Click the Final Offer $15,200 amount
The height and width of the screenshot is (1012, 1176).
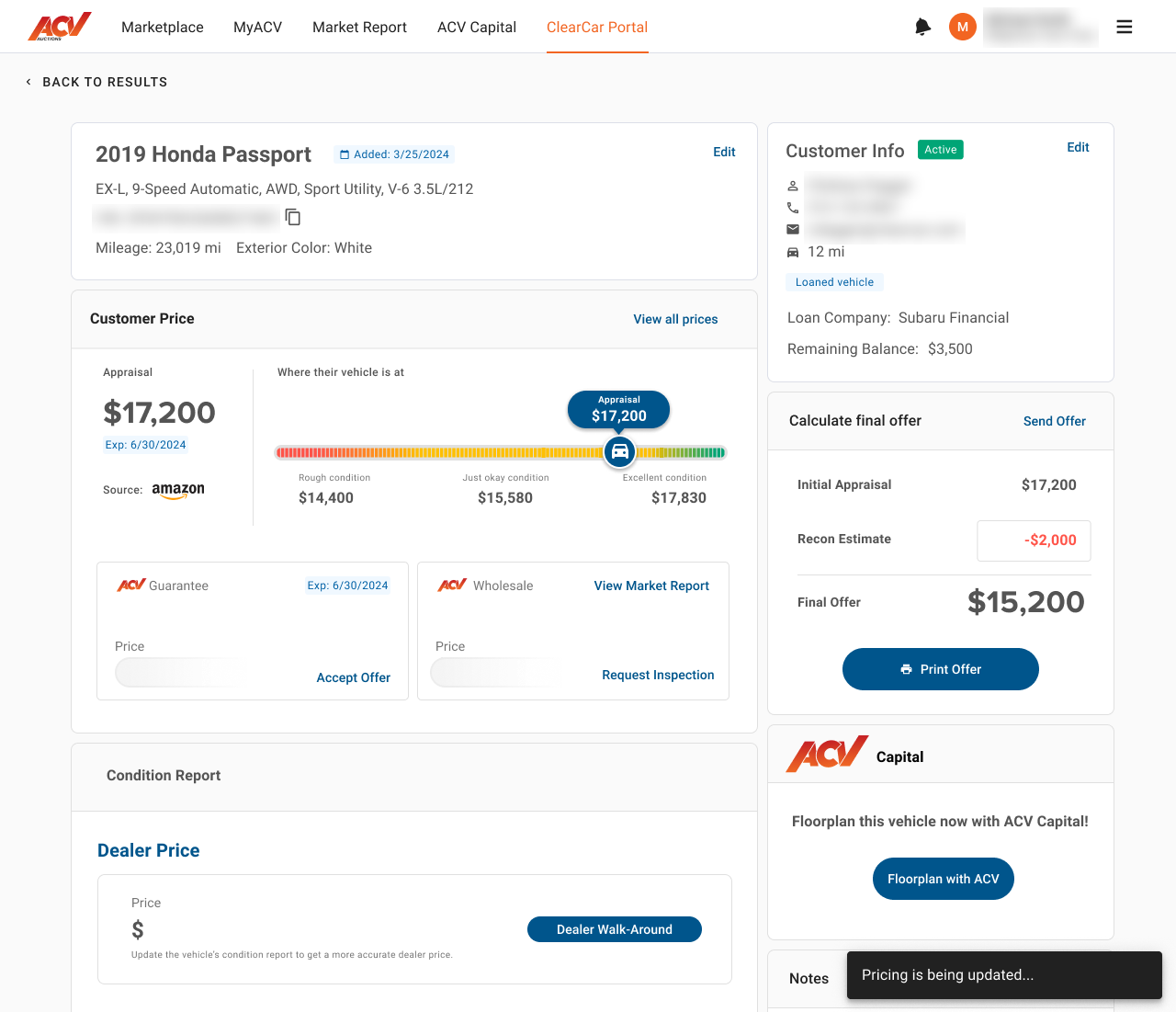1026,602
